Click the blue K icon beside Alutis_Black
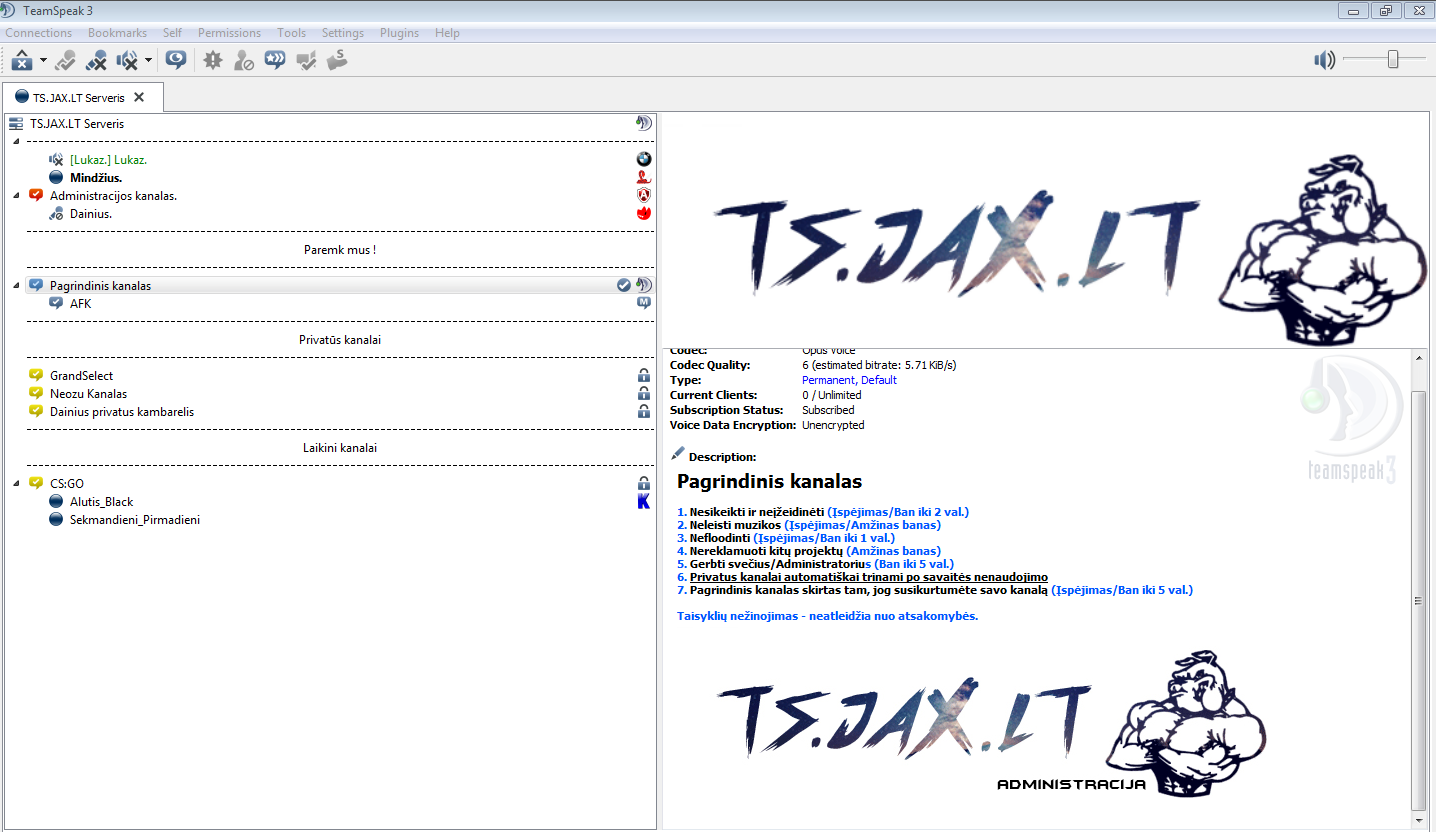This screenshot has width=1436, height=832. (x=644, y=502)
